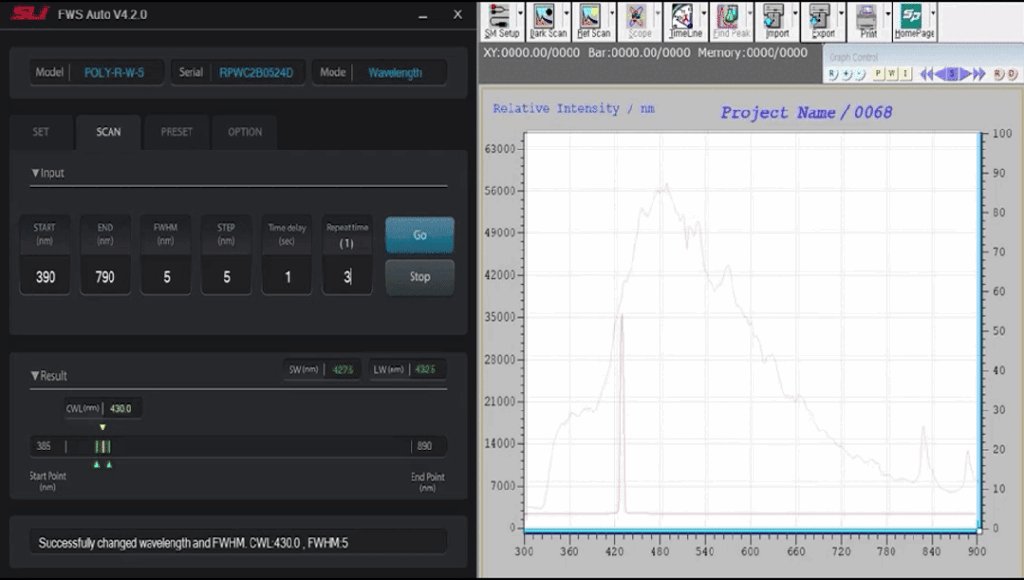Image resolution: width=1024 pixels, height=580 pixels.
Task: Click the START wavelength input field
Action: (x=45, y=277)
